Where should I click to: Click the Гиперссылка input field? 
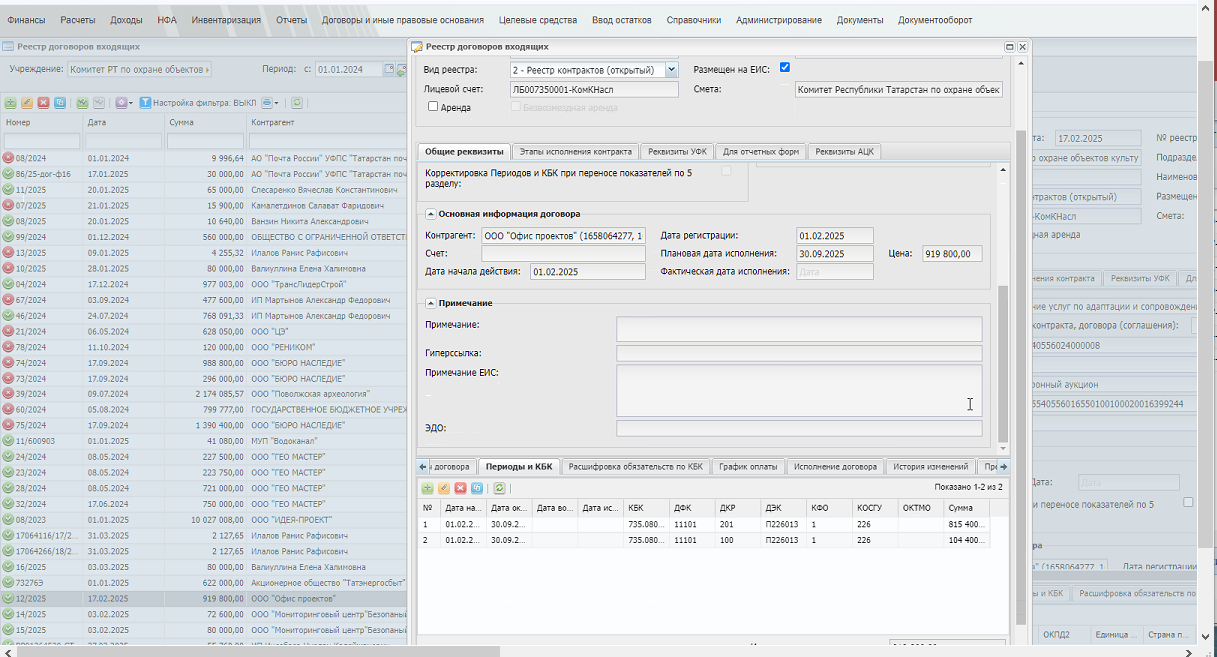tap(799, 353)
